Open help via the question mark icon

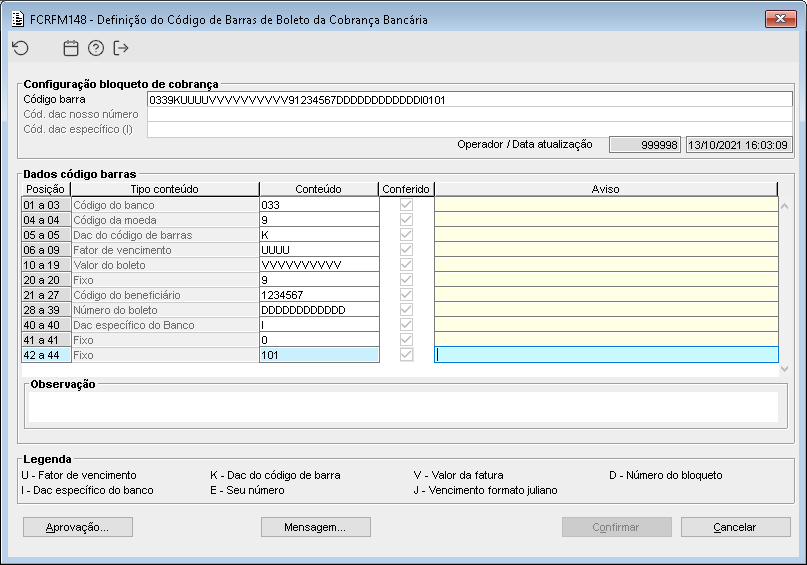[96, 47]
